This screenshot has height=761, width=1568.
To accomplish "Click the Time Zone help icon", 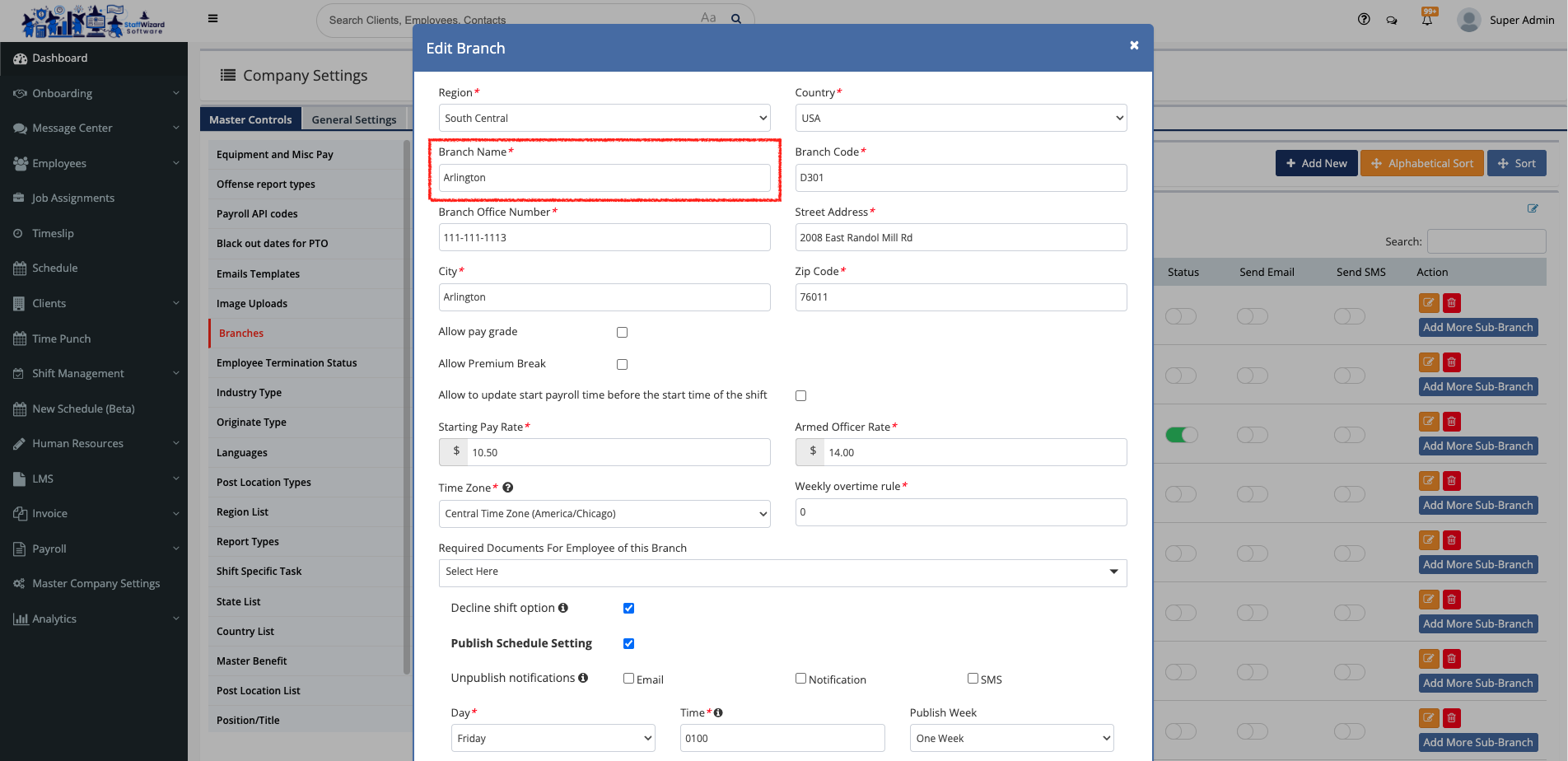I will tap(508, 488).
